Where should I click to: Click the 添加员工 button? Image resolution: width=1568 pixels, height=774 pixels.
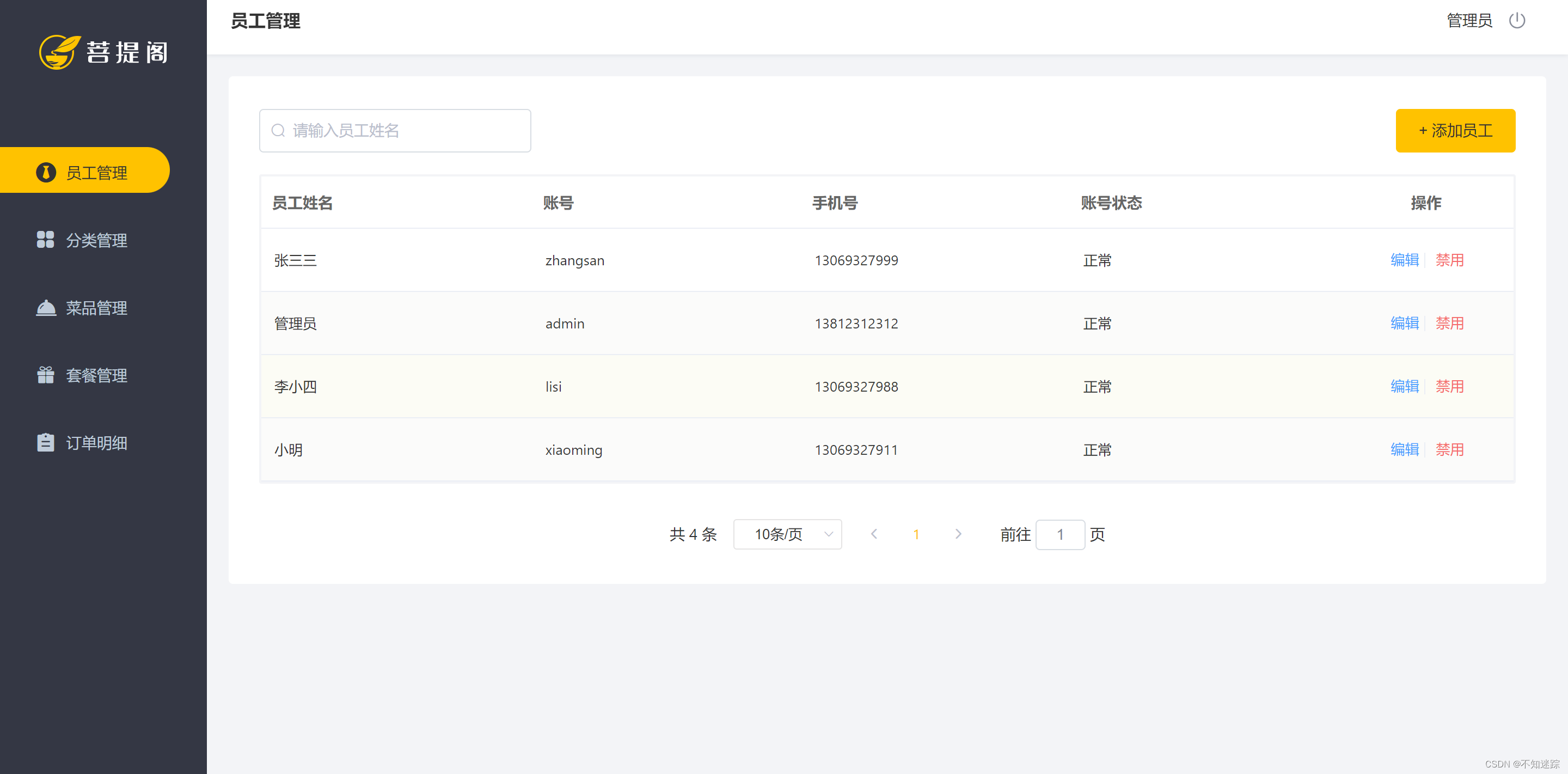[1455, 130]
